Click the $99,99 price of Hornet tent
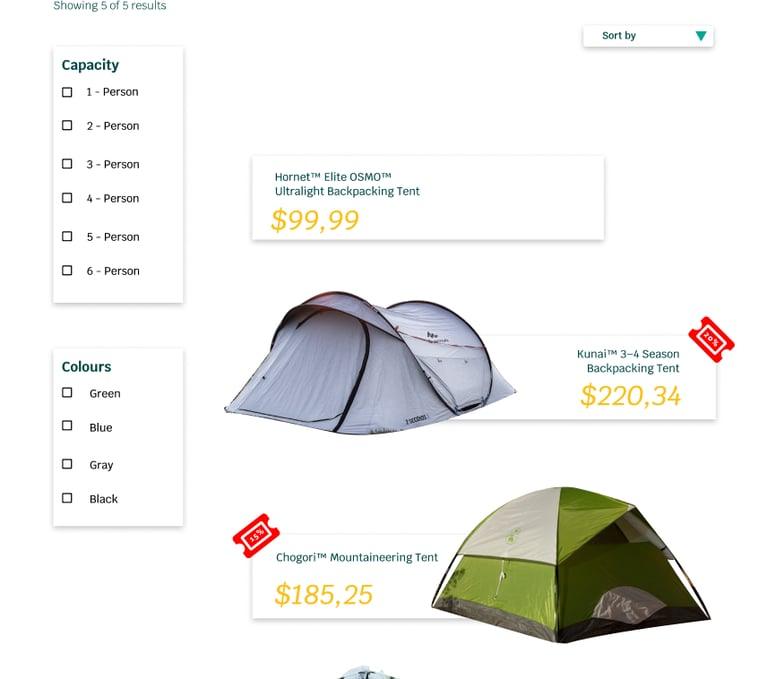 [315, 220]
